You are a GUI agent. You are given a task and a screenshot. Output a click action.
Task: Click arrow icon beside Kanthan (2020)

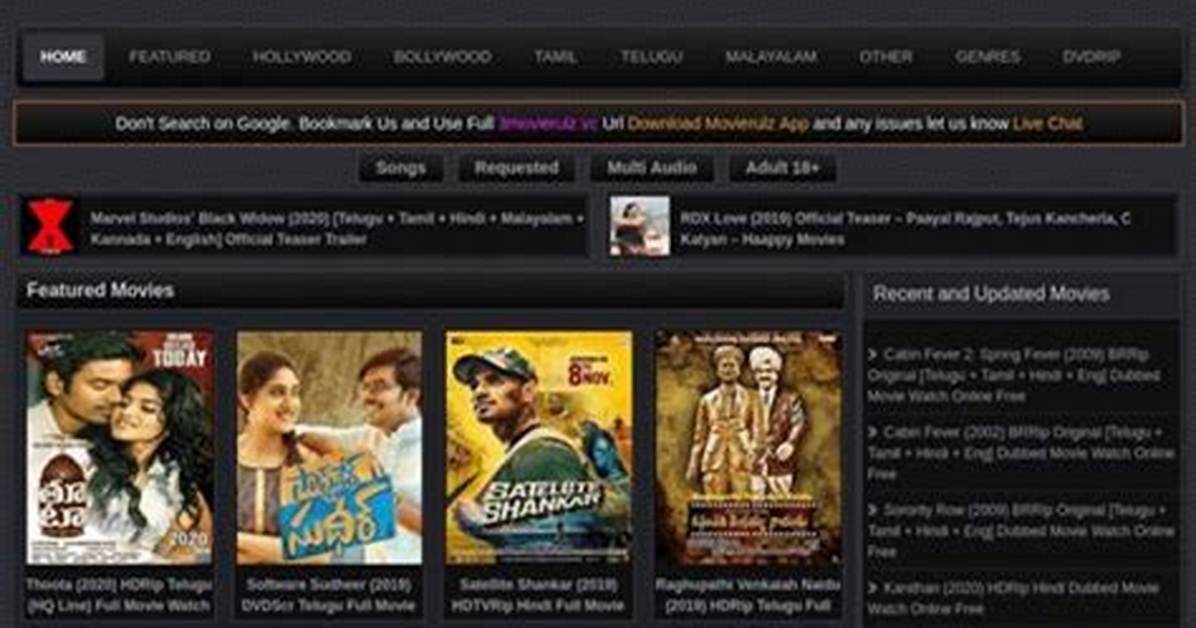pyautogui.click(x=873, y=588)
